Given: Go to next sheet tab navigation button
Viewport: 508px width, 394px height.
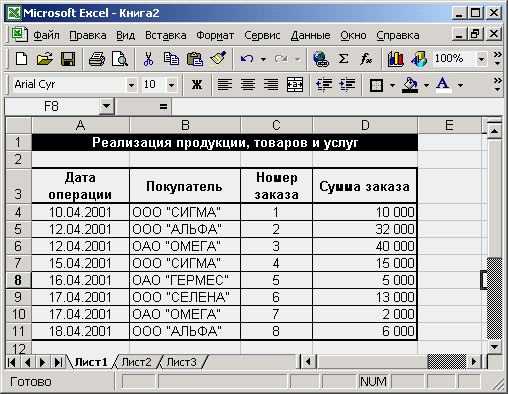Looking at the screenshot, I should 42,362.
